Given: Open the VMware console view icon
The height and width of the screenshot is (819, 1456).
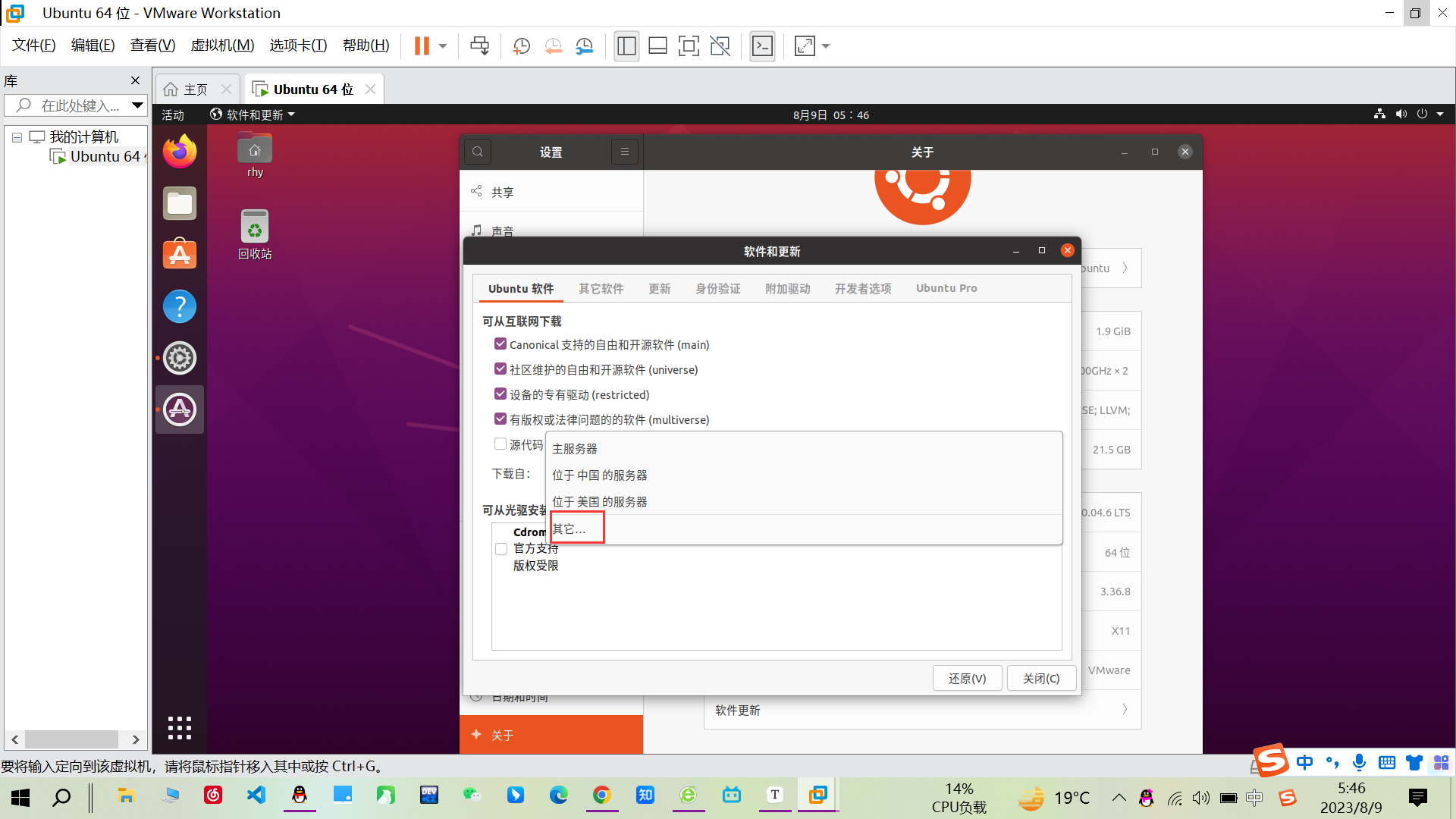Looking at the screenshot, I should pyautogui.click(x=762, y=46).
